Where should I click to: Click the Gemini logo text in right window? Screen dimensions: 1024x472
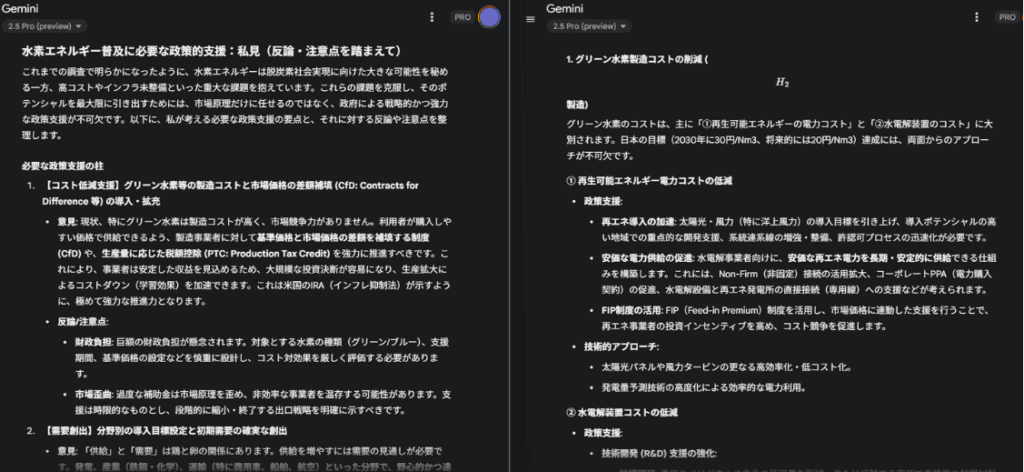pyautogui.click(x=566, y=9)
